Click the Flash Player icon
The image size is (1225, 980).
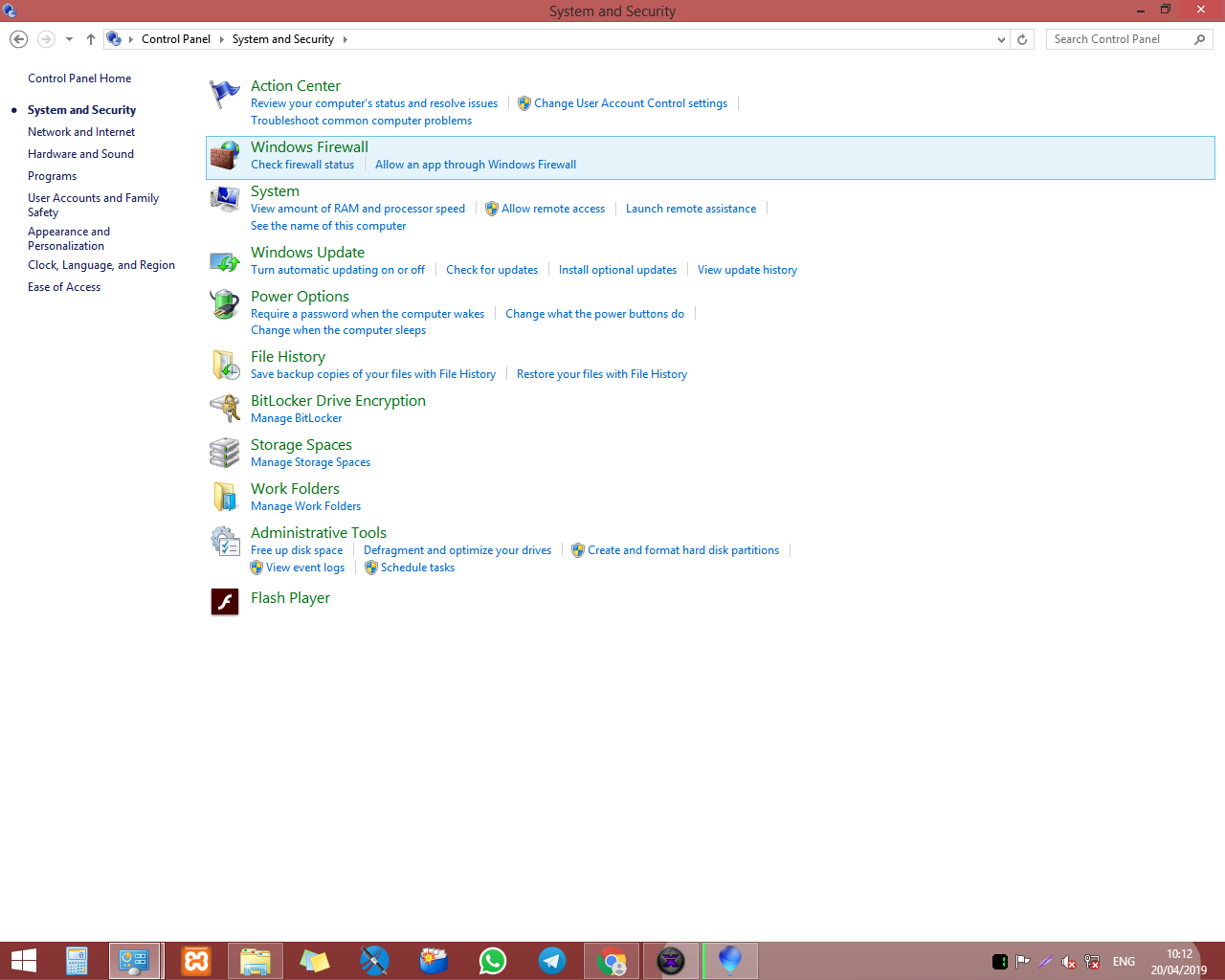[225, 601]
